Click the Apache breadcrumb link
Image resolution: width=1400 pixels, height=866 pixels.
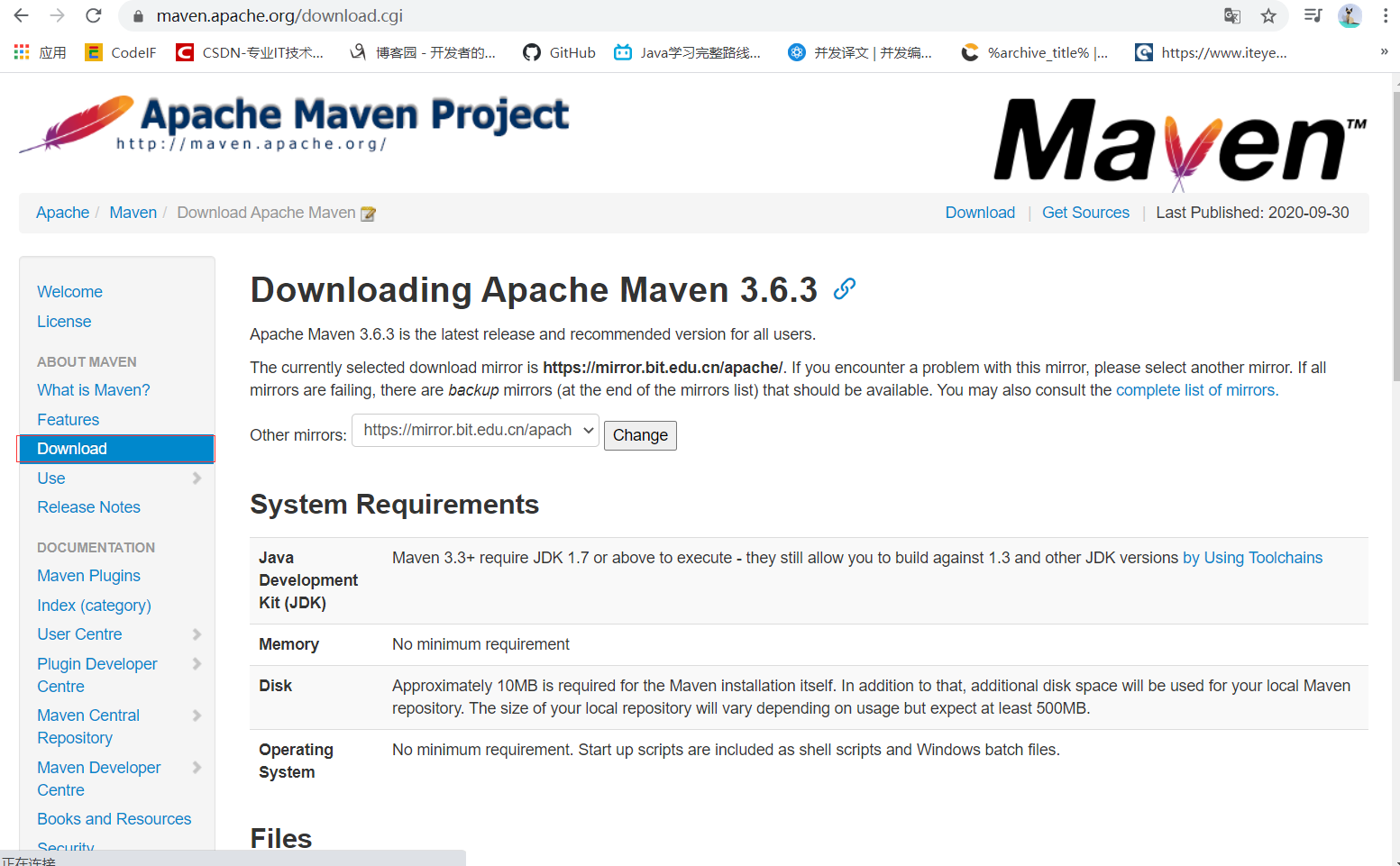pyautogui.click(x=62, y=213)
